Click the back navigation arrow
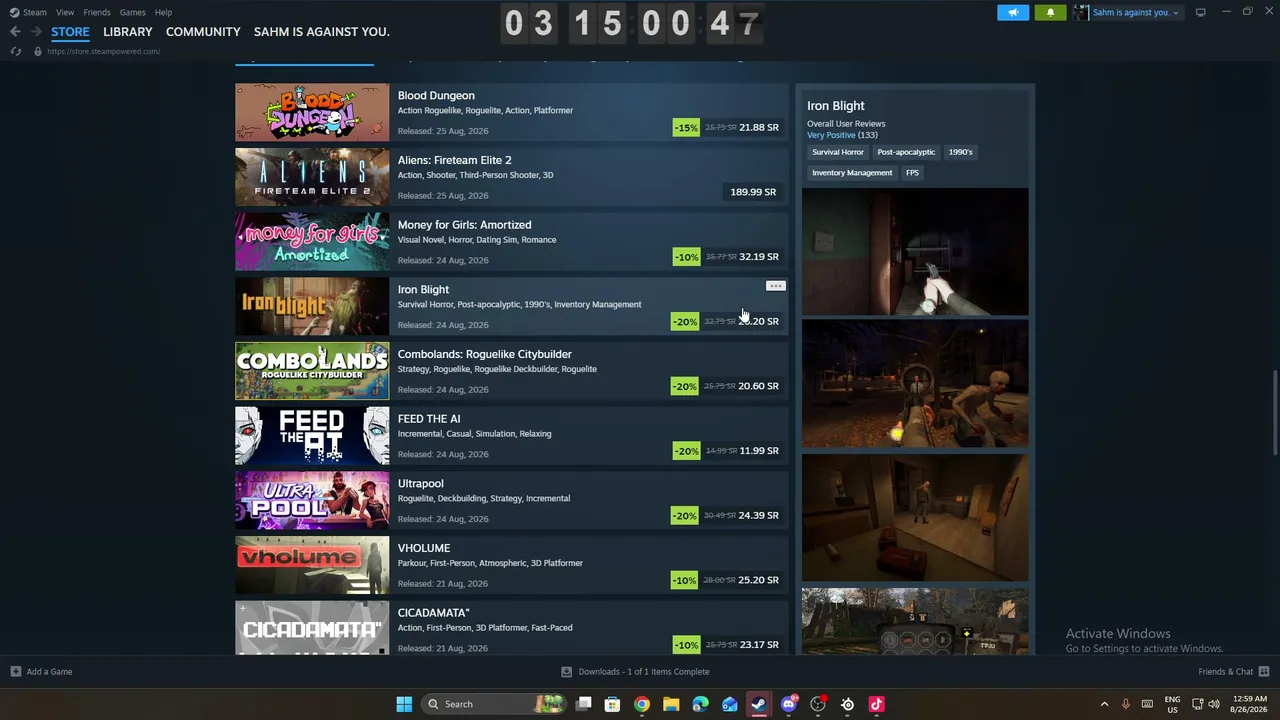 point(15,32)
